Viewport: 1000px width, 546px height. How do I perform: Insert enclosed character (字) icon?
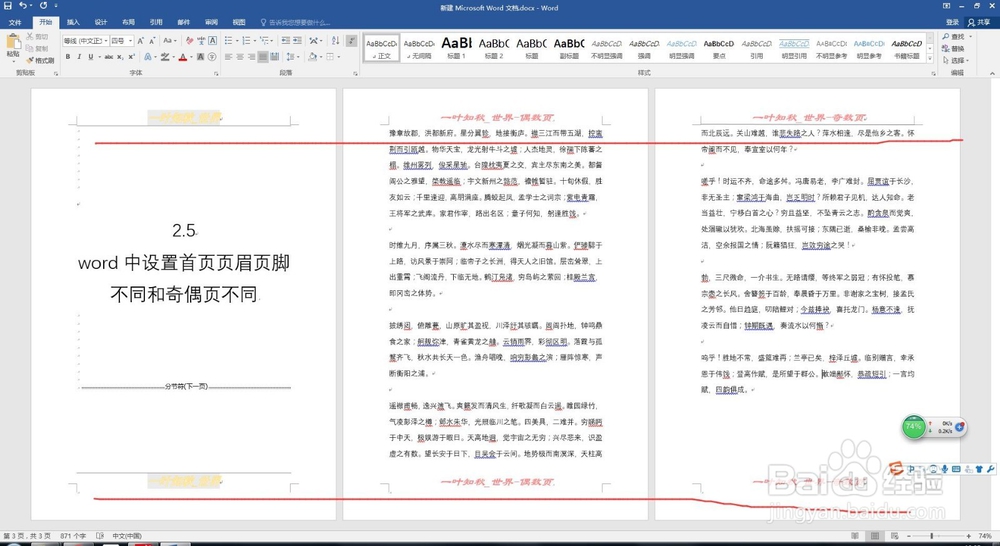[212, 57]
